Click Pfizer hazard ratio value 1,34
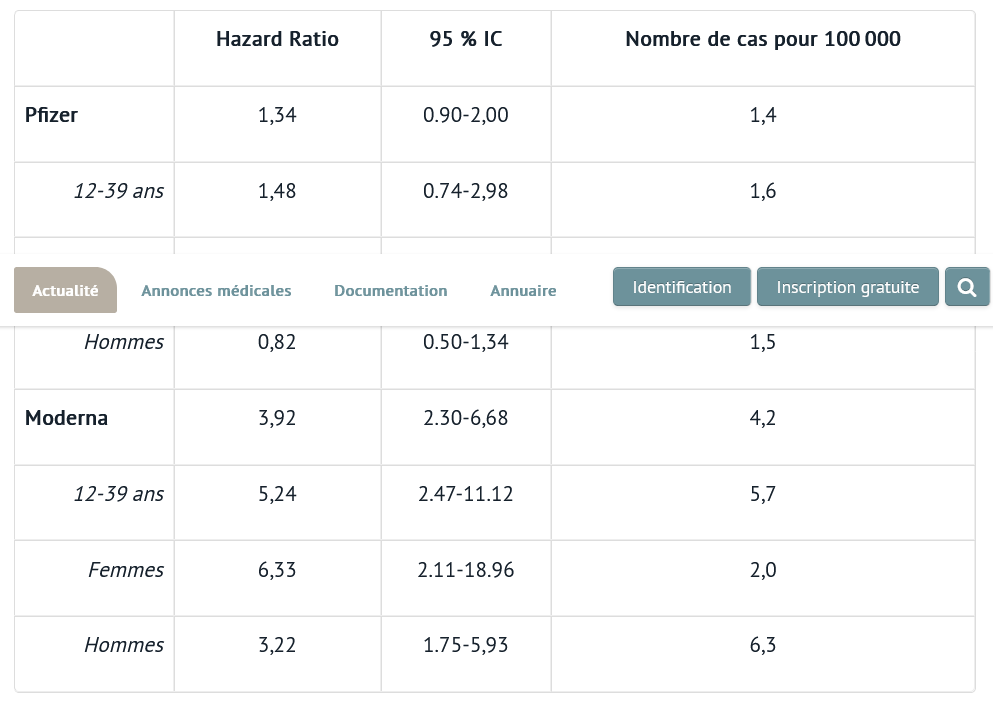 (x=277, y=115)
